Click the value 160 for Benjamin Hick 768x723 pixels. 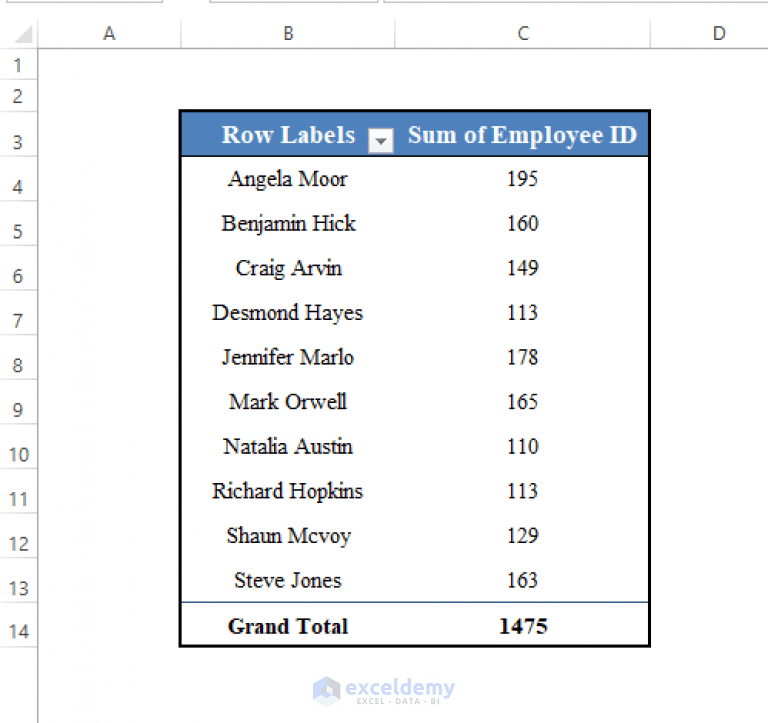(x=522, y=223)
